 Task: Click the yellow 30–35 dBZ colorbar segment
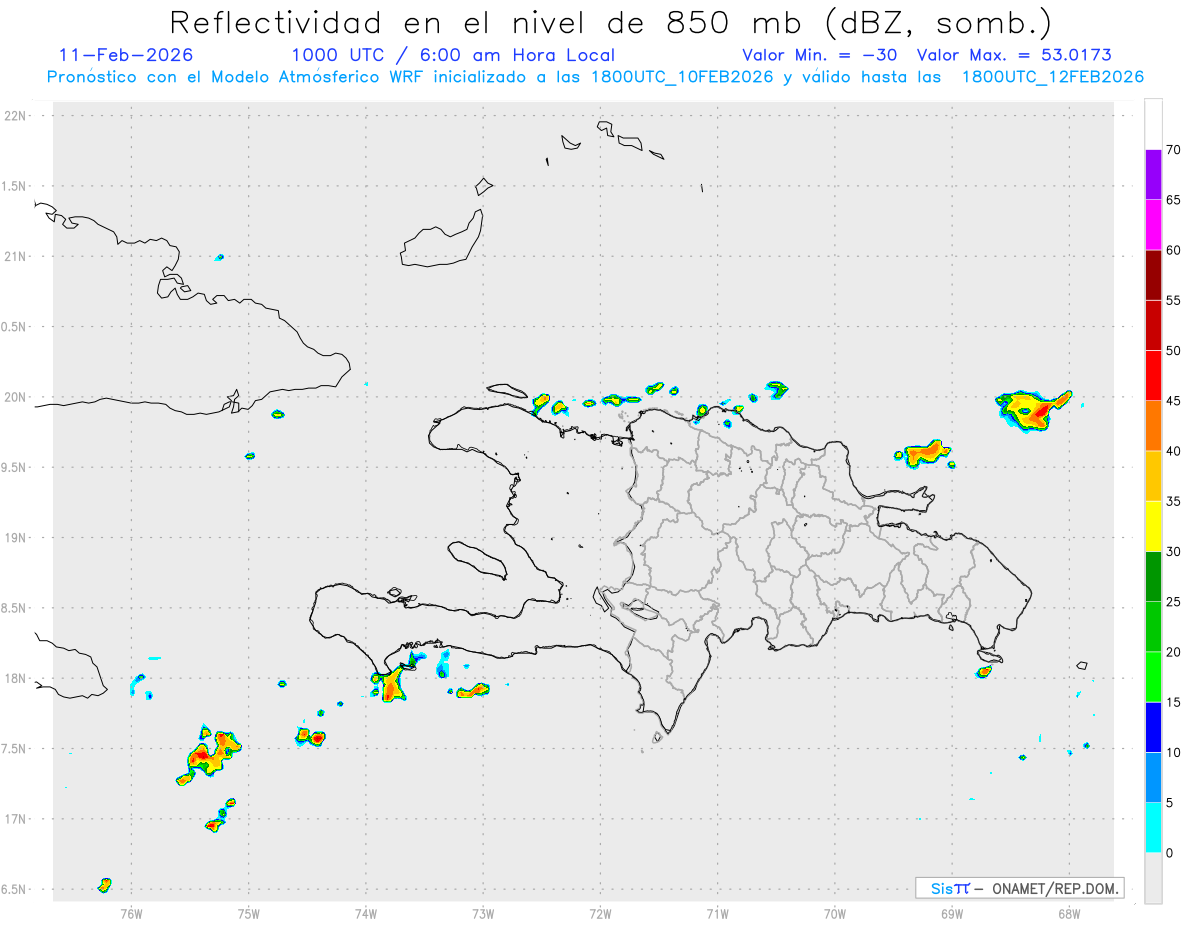click(x=1153, y=526)
